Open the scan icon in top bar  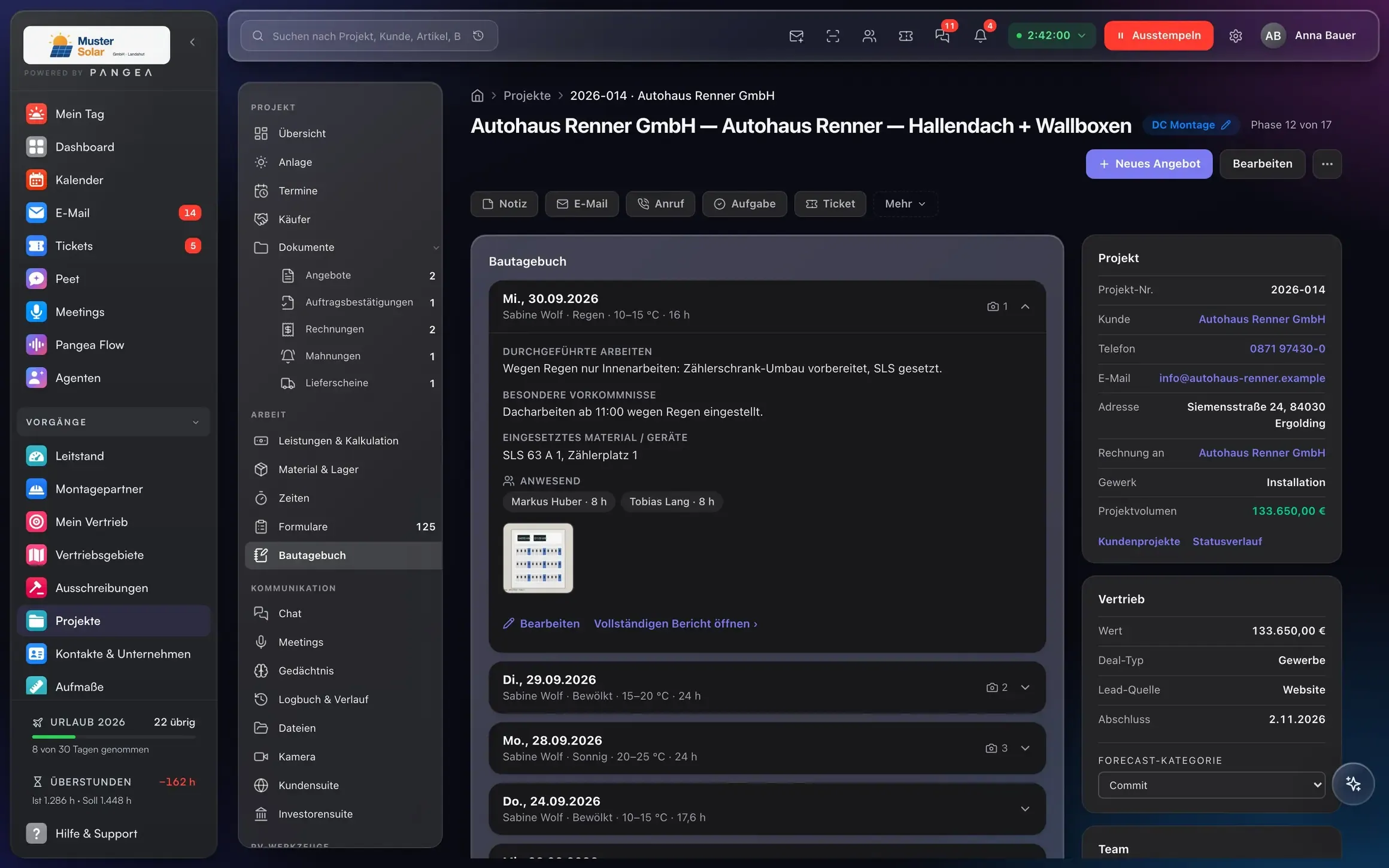pos(833,36)
